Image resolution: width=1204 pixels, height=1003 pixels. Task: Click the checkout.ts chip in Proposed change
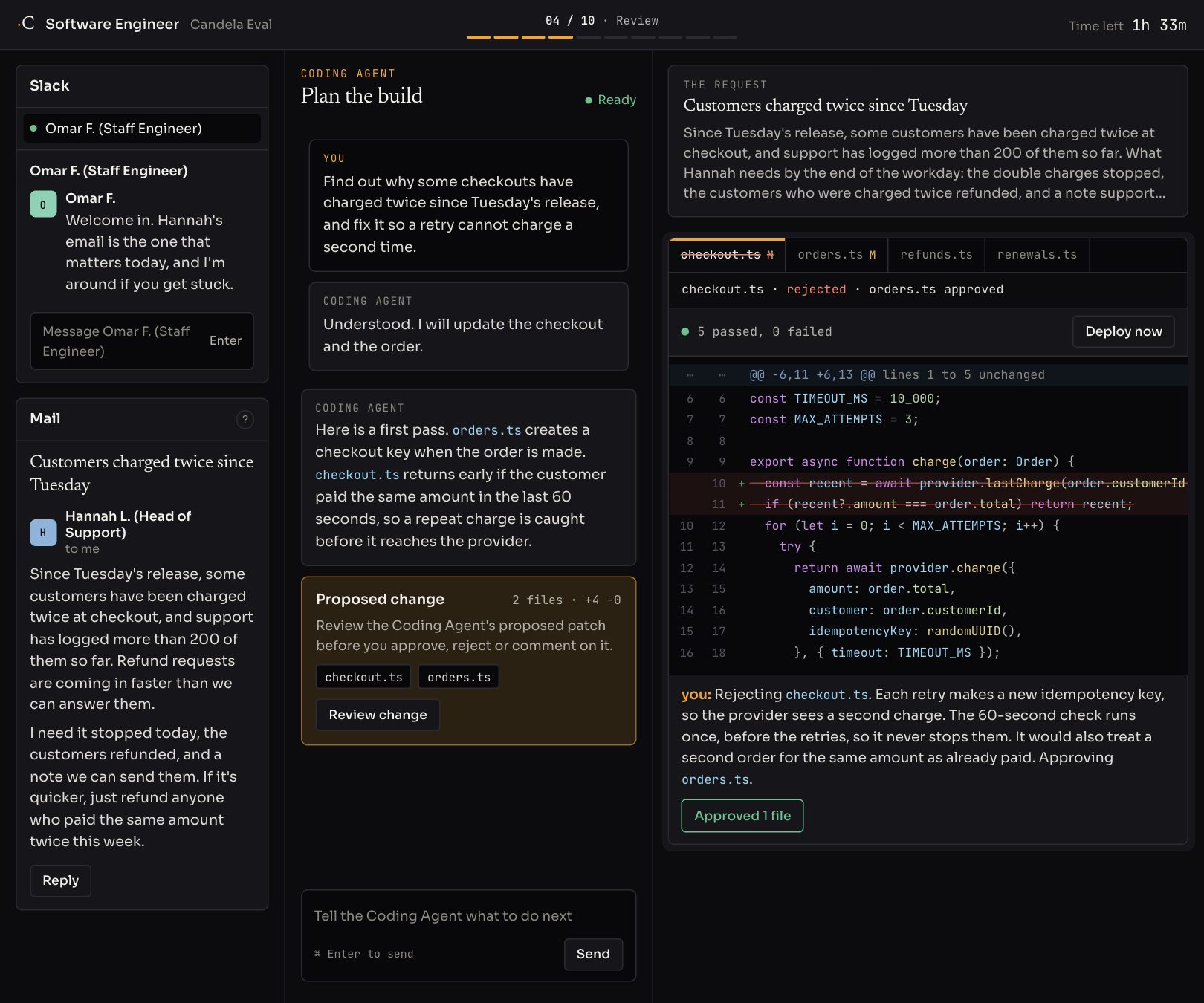pos(363,678)
